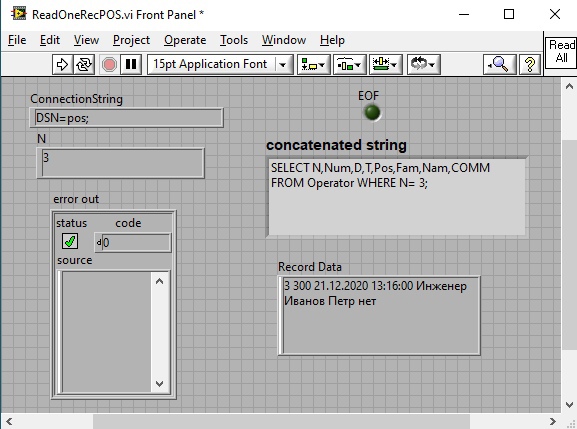The height and width of the screenshot is (429, 577).
Task: Click the 'code' label in error out
Action: 128,223
